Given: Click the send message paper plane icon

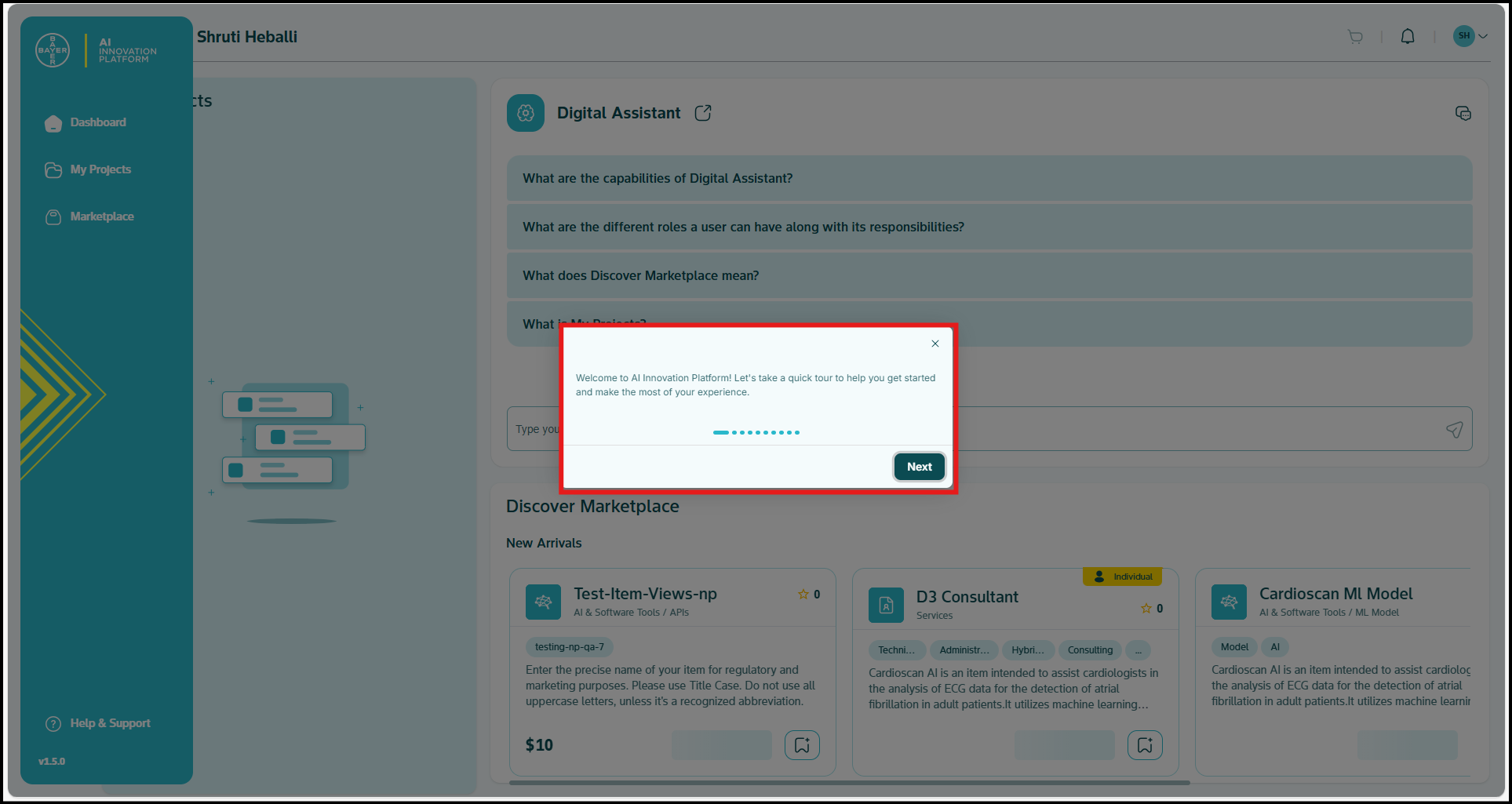Looking at the screenshot, I should (1454, 429).
